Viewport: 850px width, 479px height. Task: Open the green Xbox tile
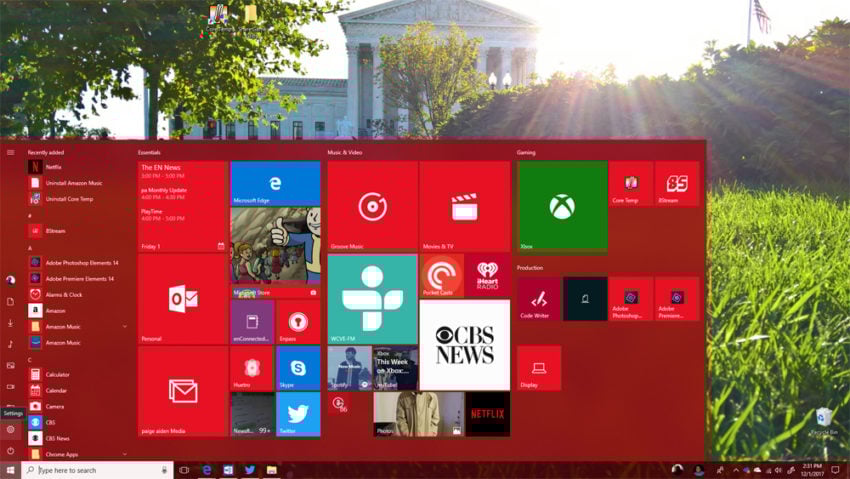pyautogui.click(x=562, y=206)
